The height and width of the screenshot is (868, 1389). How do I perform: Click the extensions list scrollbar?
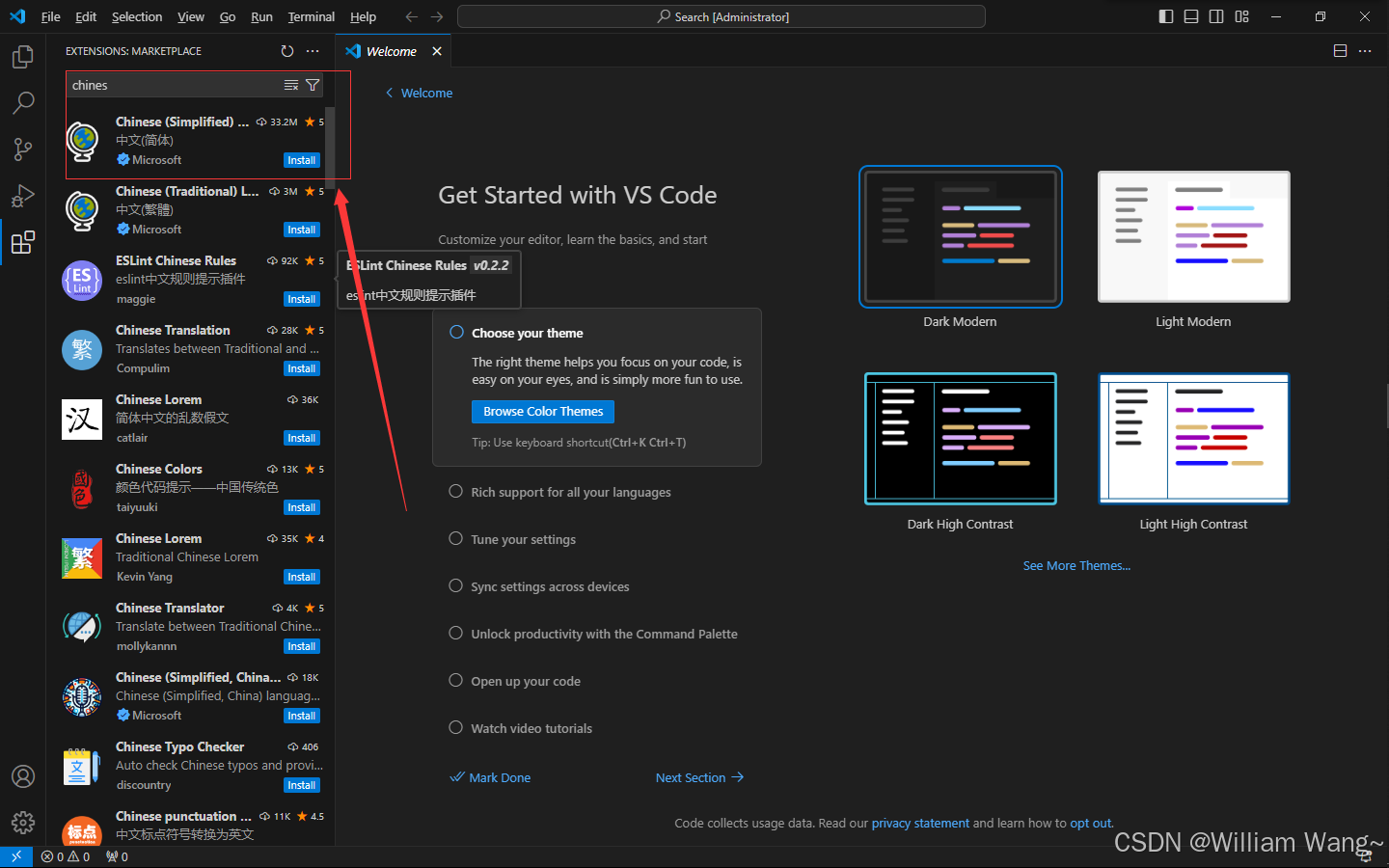tap(330, 147)
